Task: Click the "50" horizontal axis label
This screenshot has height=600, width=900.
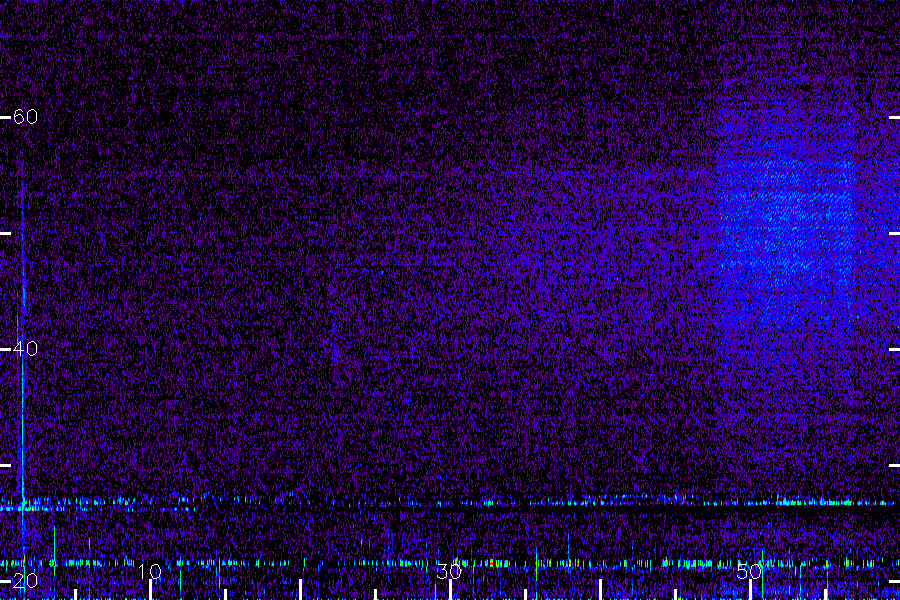Action: point(749,571)
